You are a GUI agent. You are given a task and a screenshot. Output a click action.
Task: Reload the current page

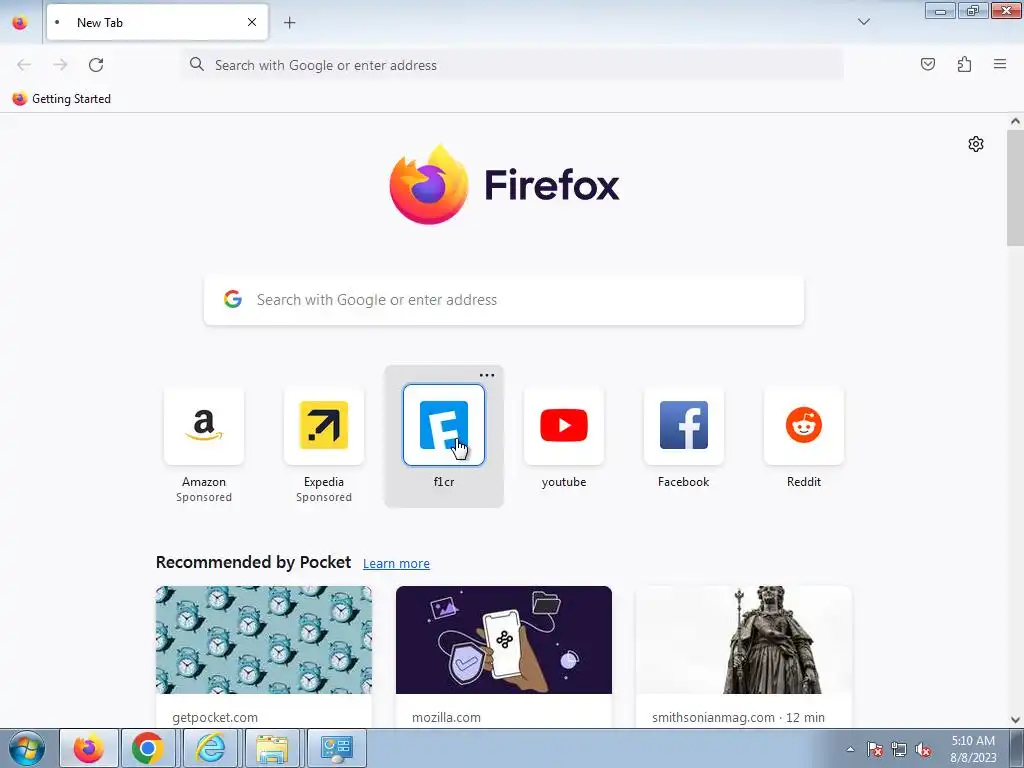click(96, 65)
